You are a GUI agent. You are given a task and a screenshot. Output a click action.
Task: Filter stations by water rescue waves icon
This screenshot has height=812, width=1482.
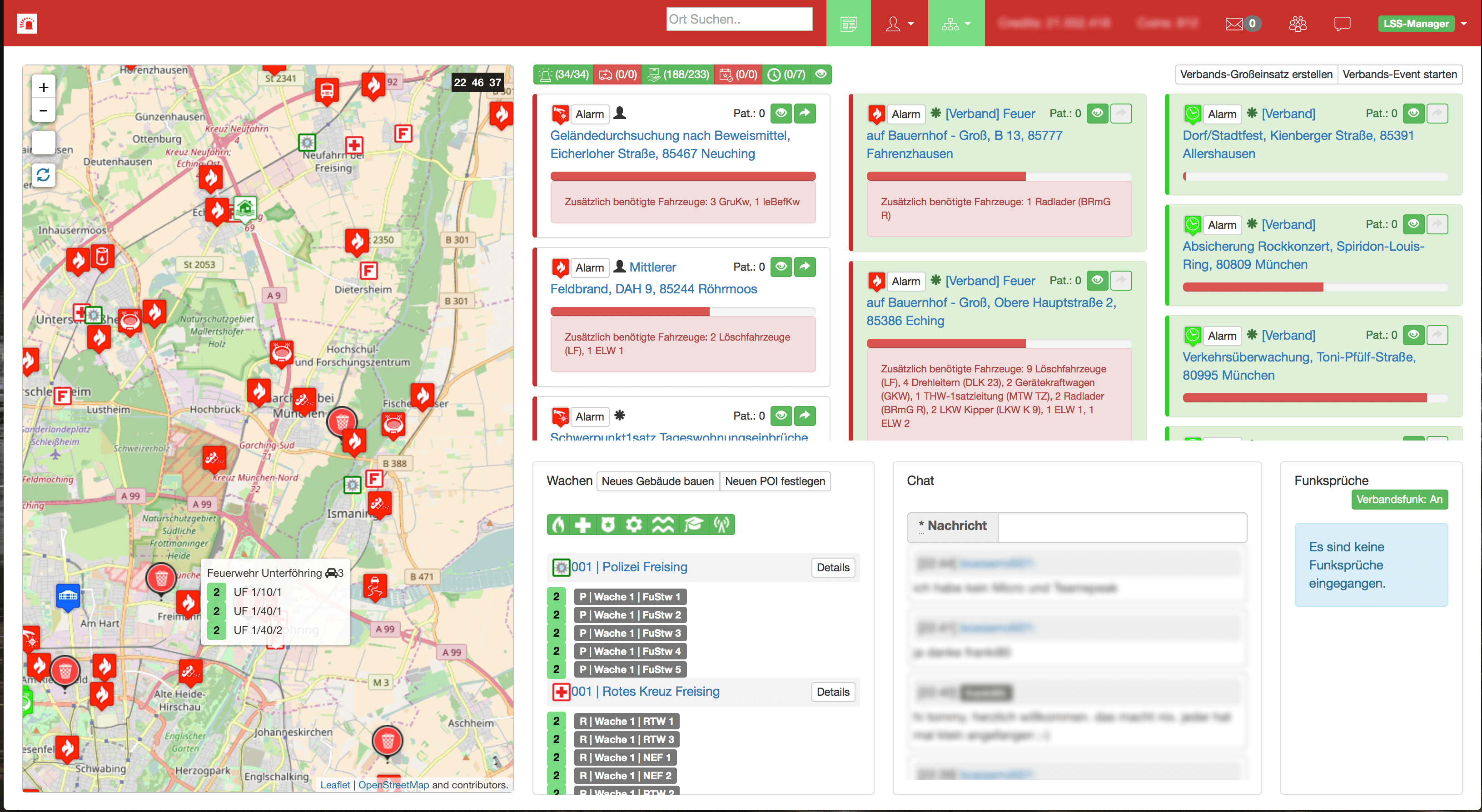[x=663, y=525]
